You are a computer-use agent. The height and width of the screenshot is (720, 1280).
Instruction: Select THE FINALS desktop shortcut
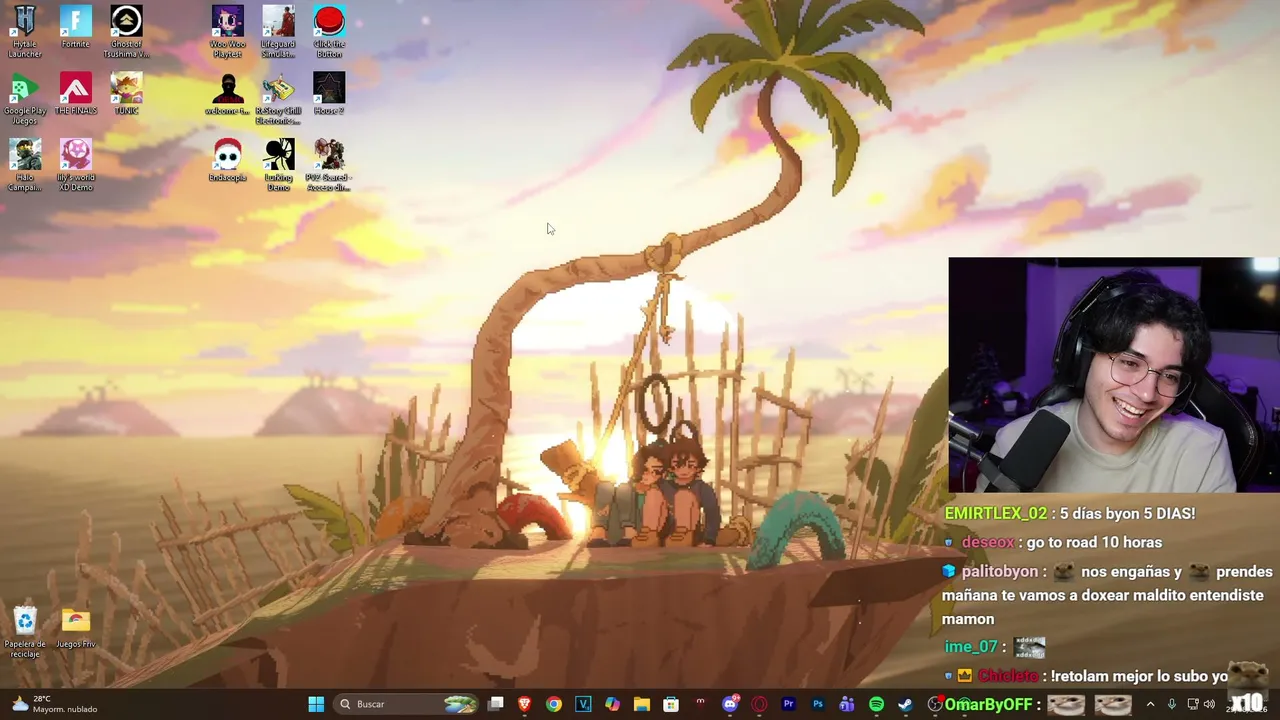[x=75, y=94]
